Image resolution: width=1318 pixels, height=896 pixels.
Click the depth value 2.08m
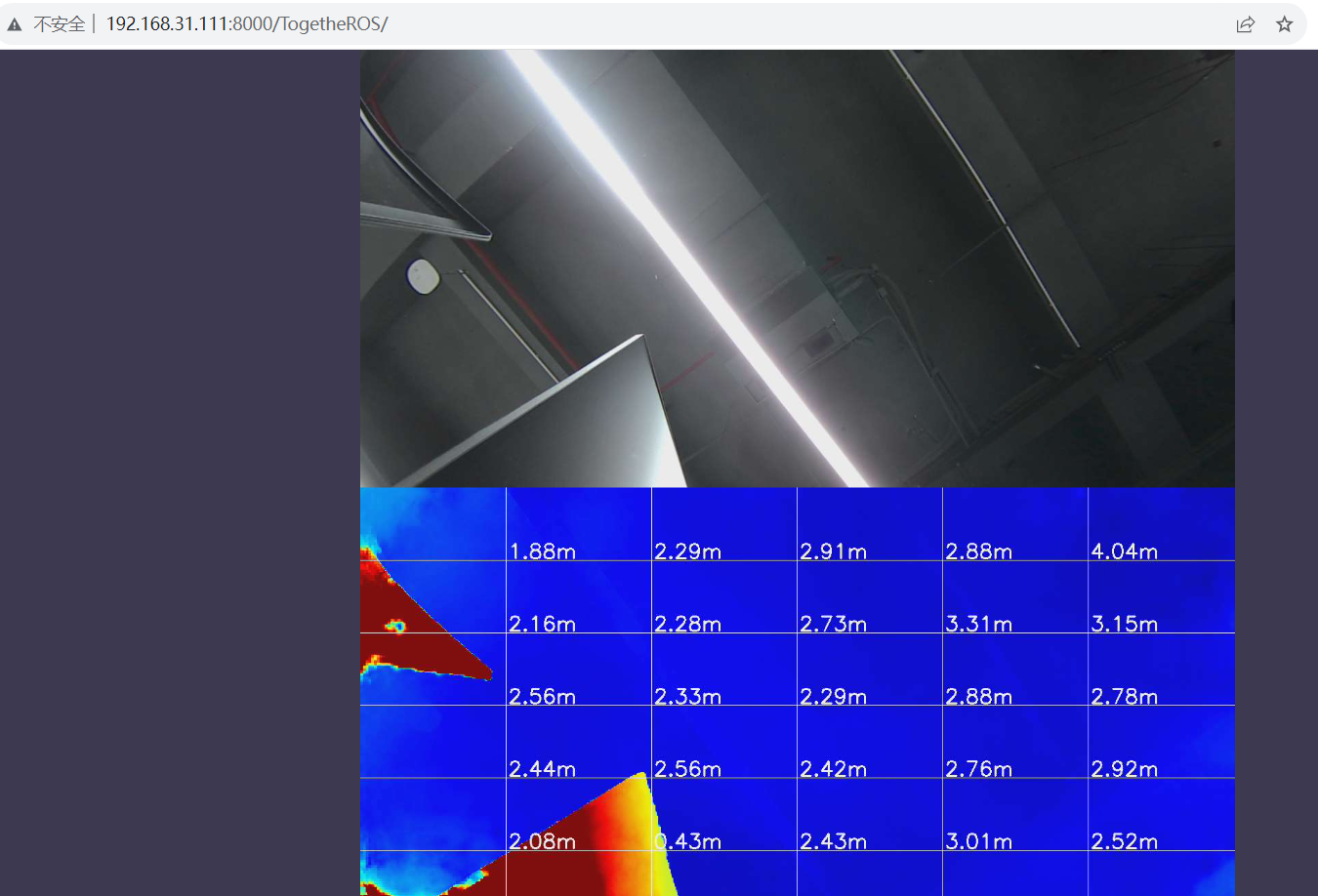tap(543, 841)
